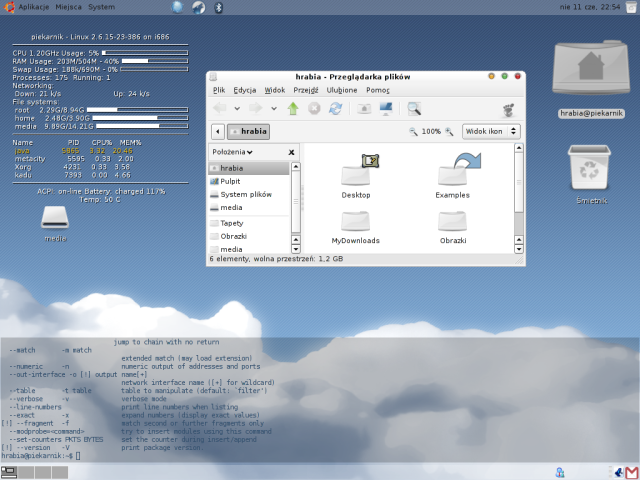Click the file view scroll up arrow

(x=519, y=148)
